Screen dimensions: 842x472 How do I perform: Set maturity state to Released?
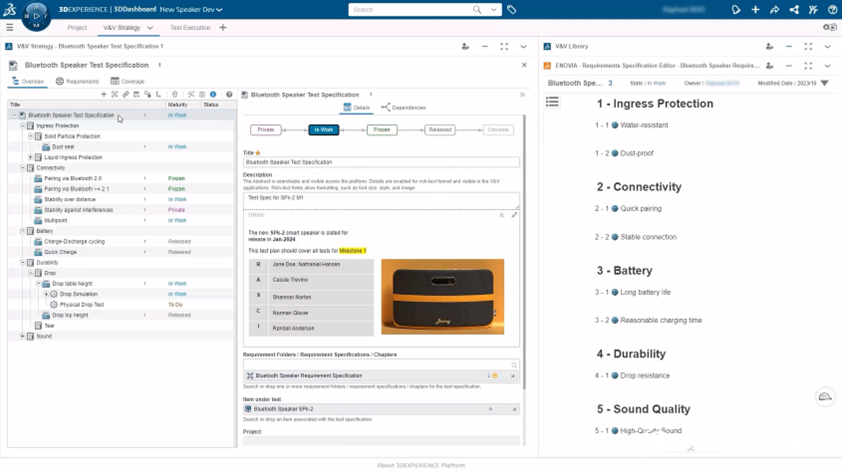coord(440,130)
